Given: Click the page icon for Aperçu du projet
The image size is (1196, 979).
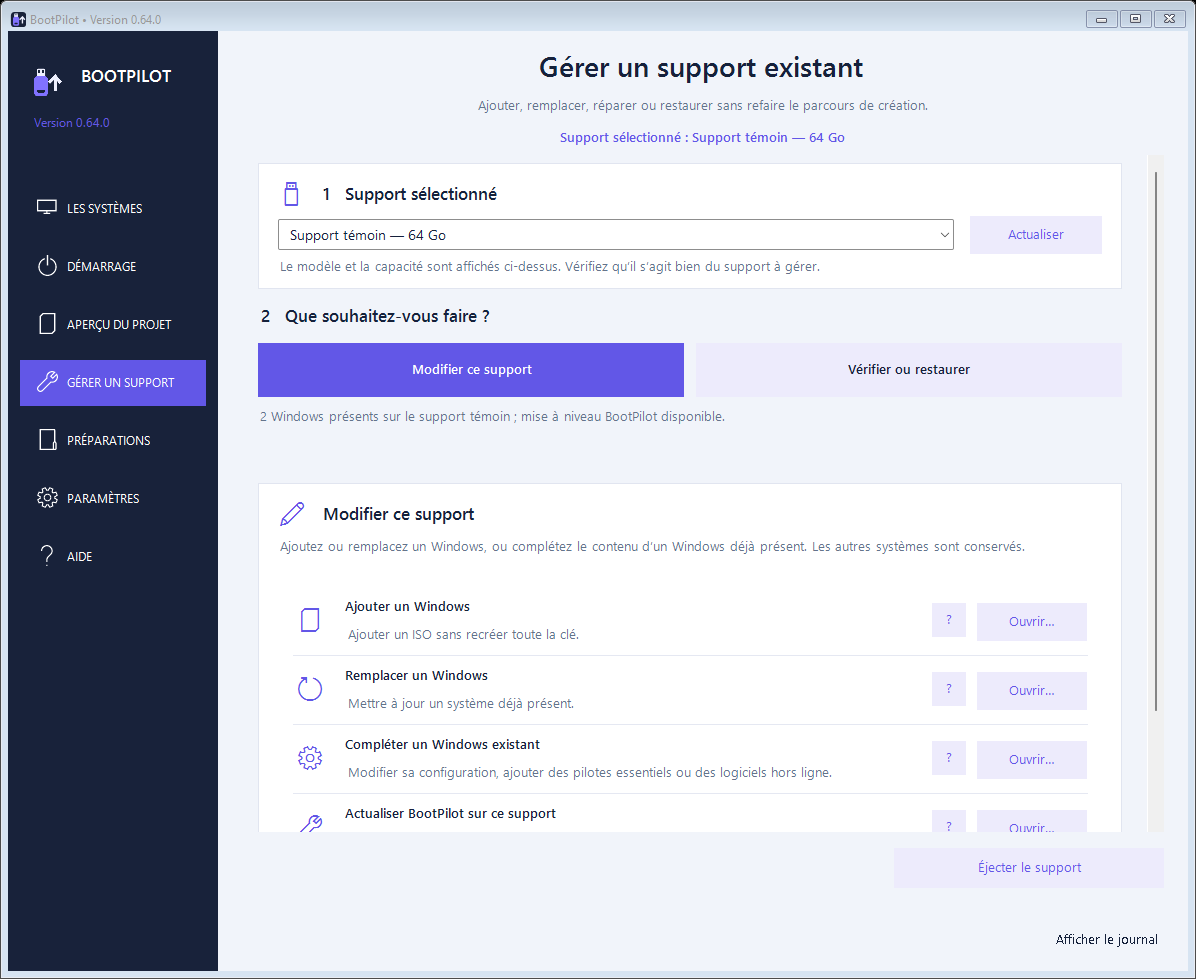Looking at the screenshot, I should pos(47,323).
